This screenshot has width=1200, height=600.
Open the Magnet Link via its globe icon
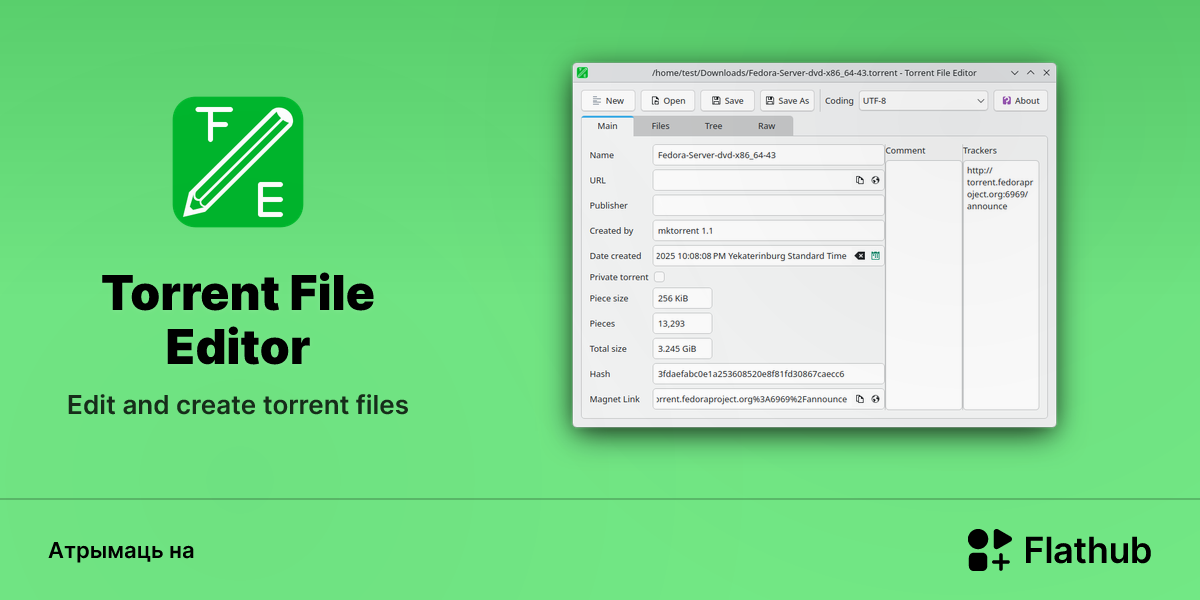pyautogui.click(x=875, y=399)
